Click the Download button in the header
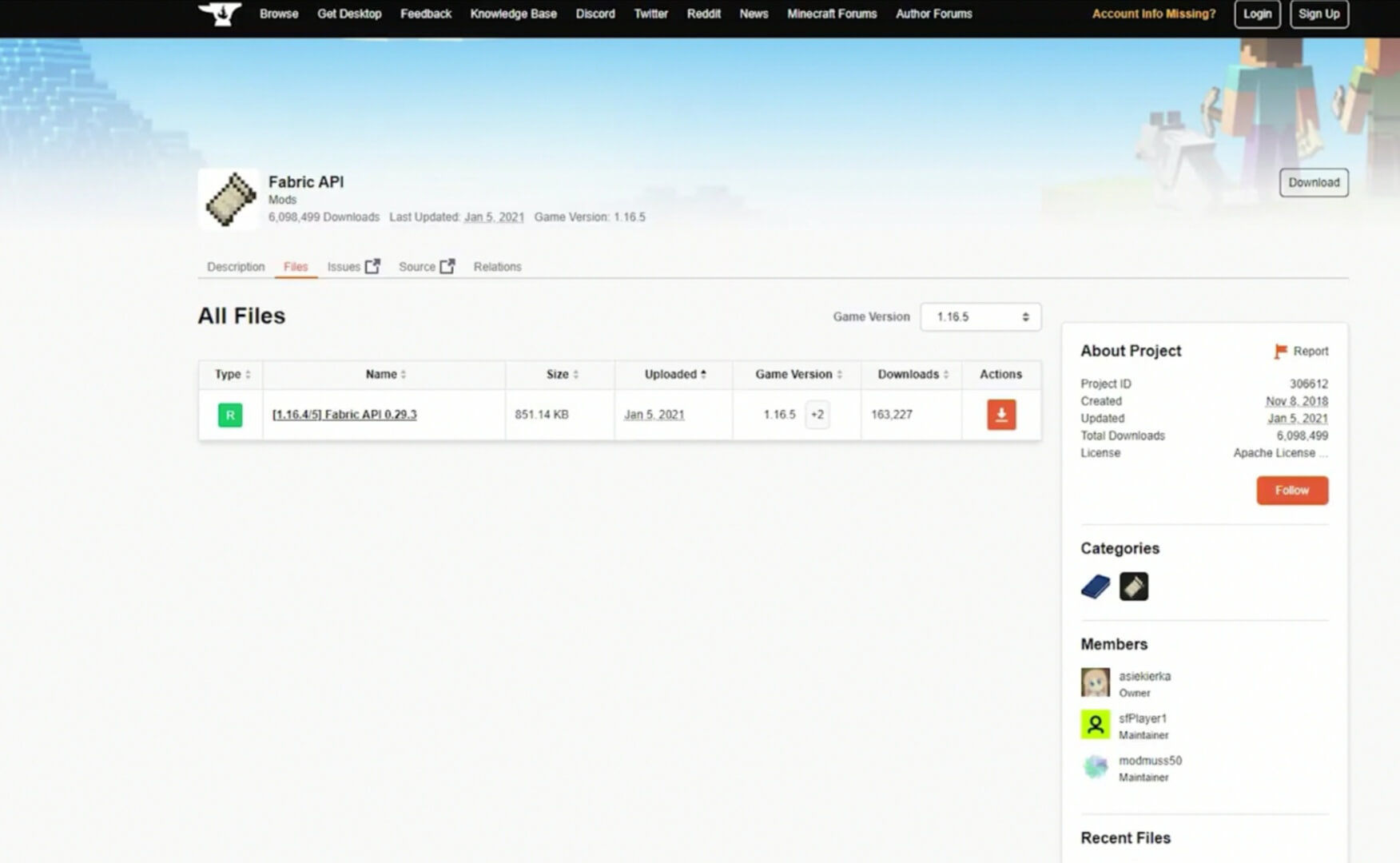 [x=1314, y=182]
